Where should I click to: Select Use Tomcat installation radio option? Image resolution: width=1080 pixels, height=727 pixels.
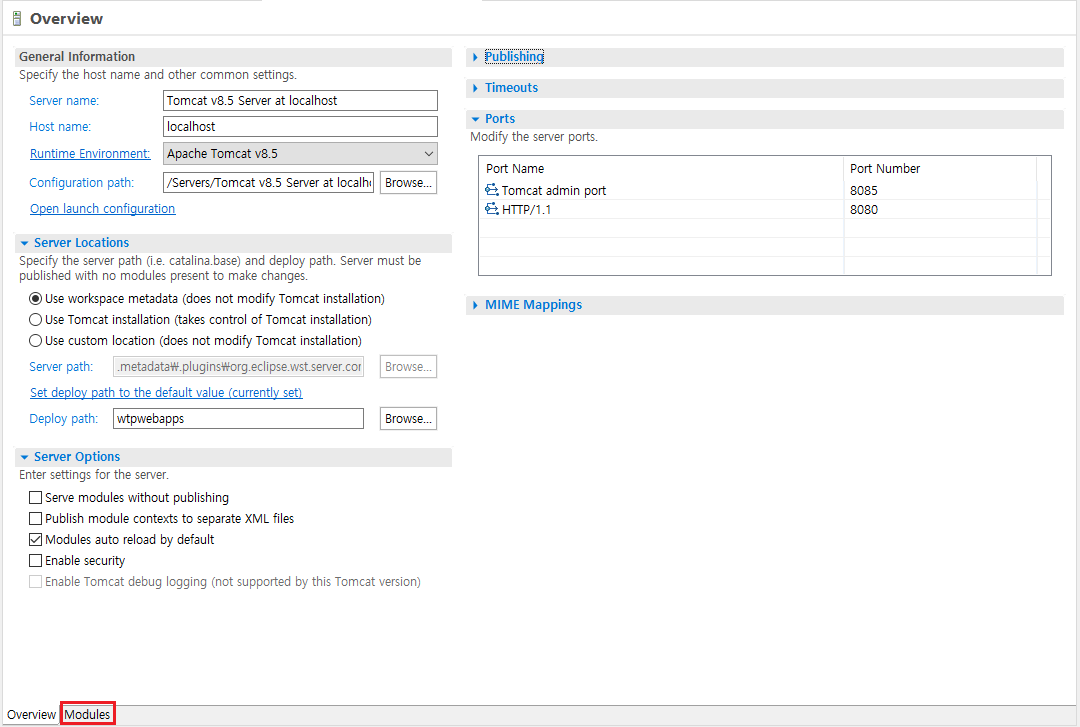coord(35,320)
